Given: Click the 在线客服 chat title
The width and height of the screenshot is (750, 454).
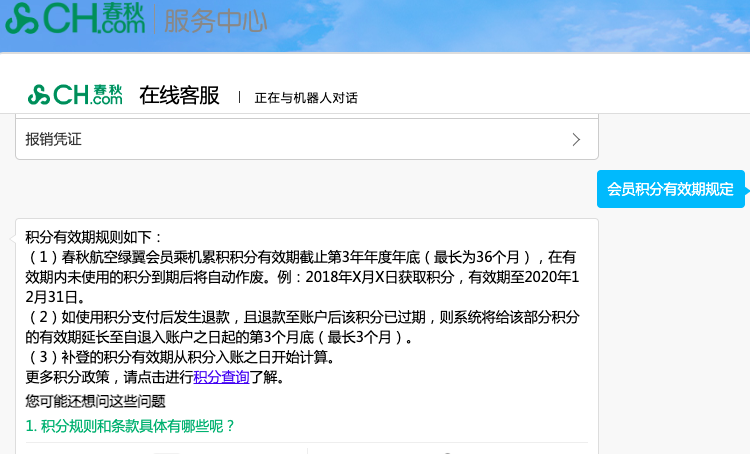Looking at the screenshot, I should click(179, 96).
